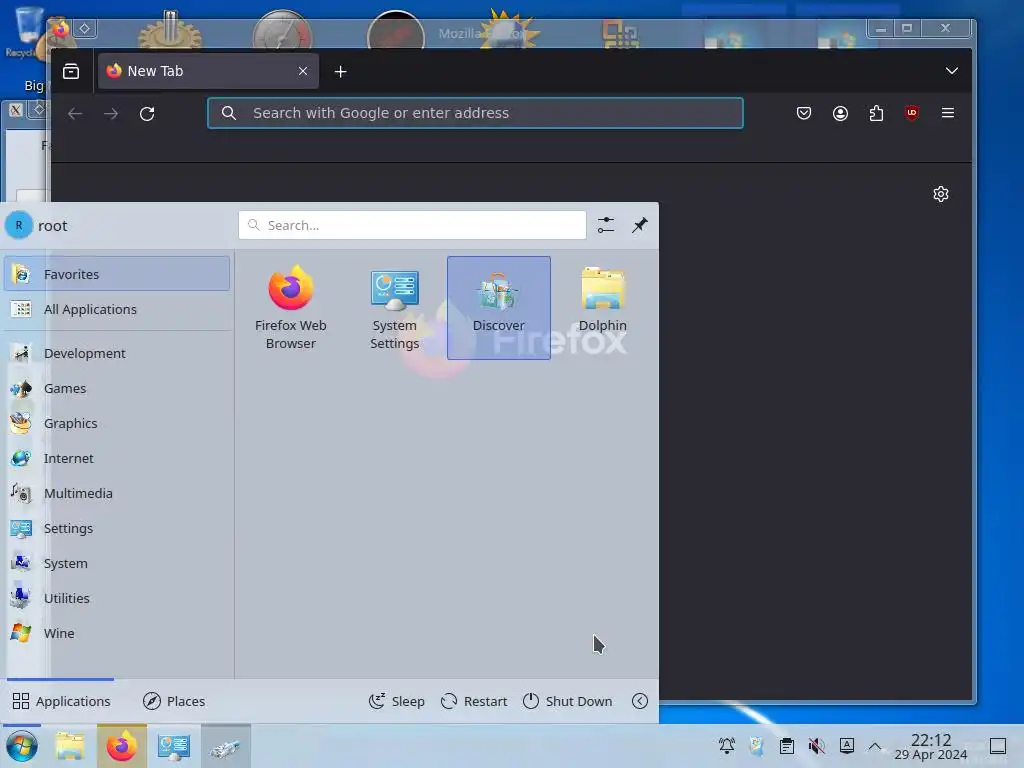
Task: Launch Firefox Web Browser from favorites
Action: [291, 308]
